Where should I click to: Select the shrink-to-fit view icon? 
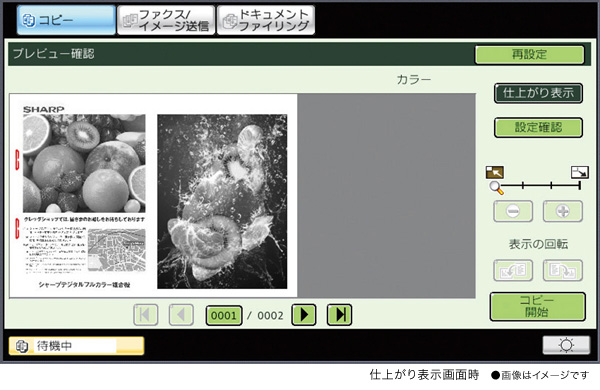tap(495, 172)
